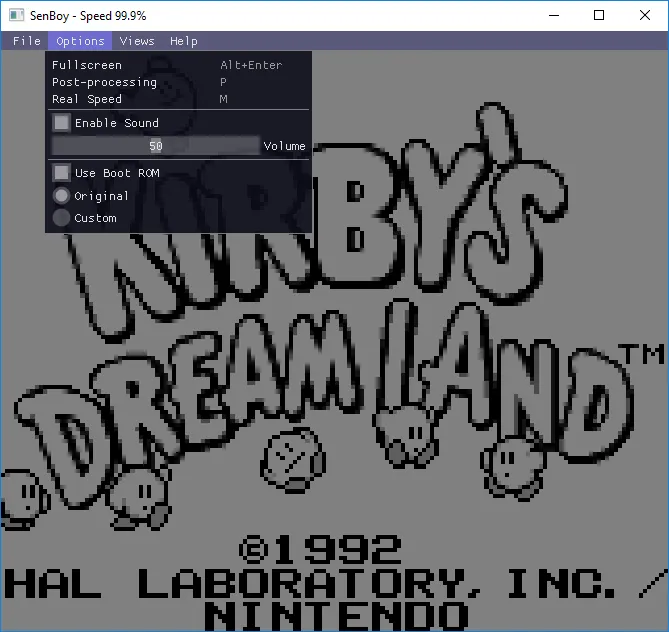Click the Volume slider showing 50
669x632 pixels.
pyautogui.click(x=156, y=146)
